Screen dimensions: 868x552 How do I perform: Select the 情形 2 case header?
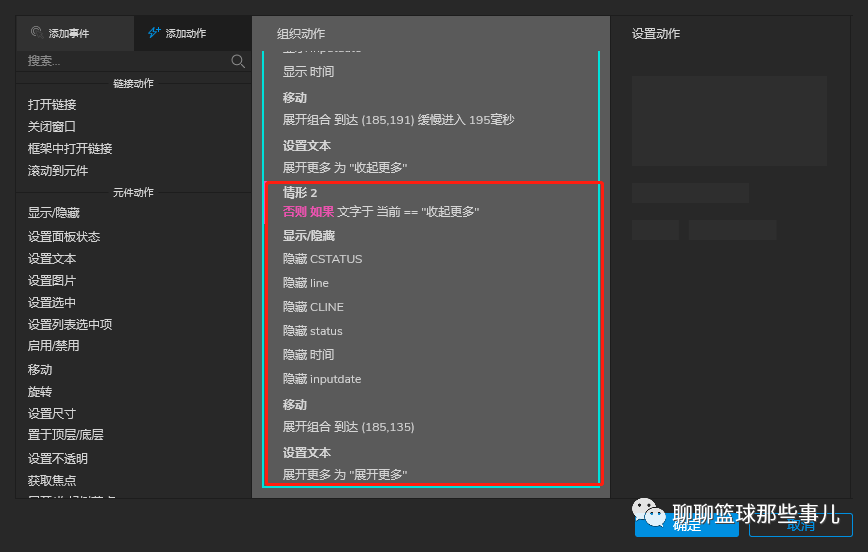point(300,193)
